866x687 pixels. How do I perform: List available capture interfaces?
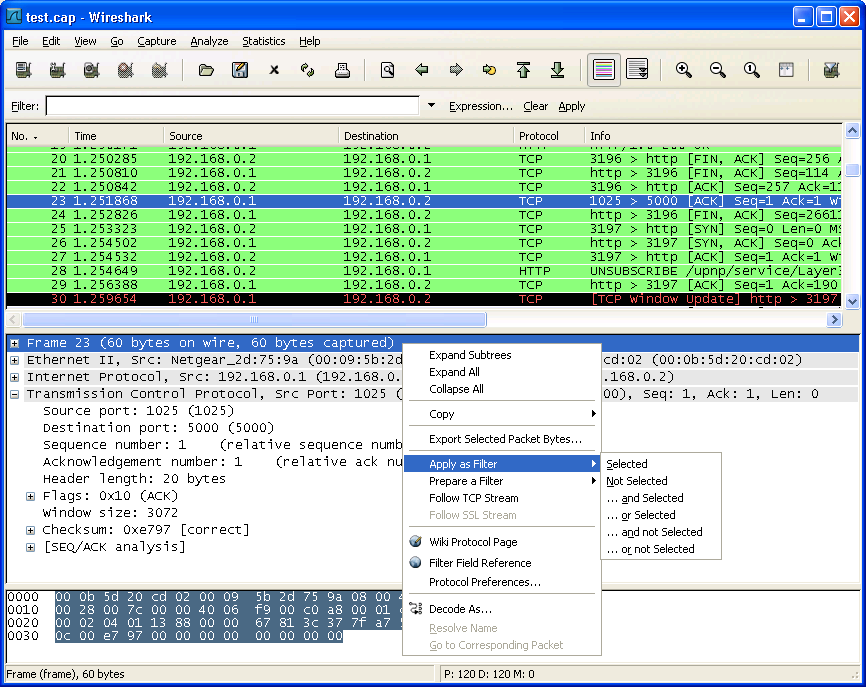point(23,70)
